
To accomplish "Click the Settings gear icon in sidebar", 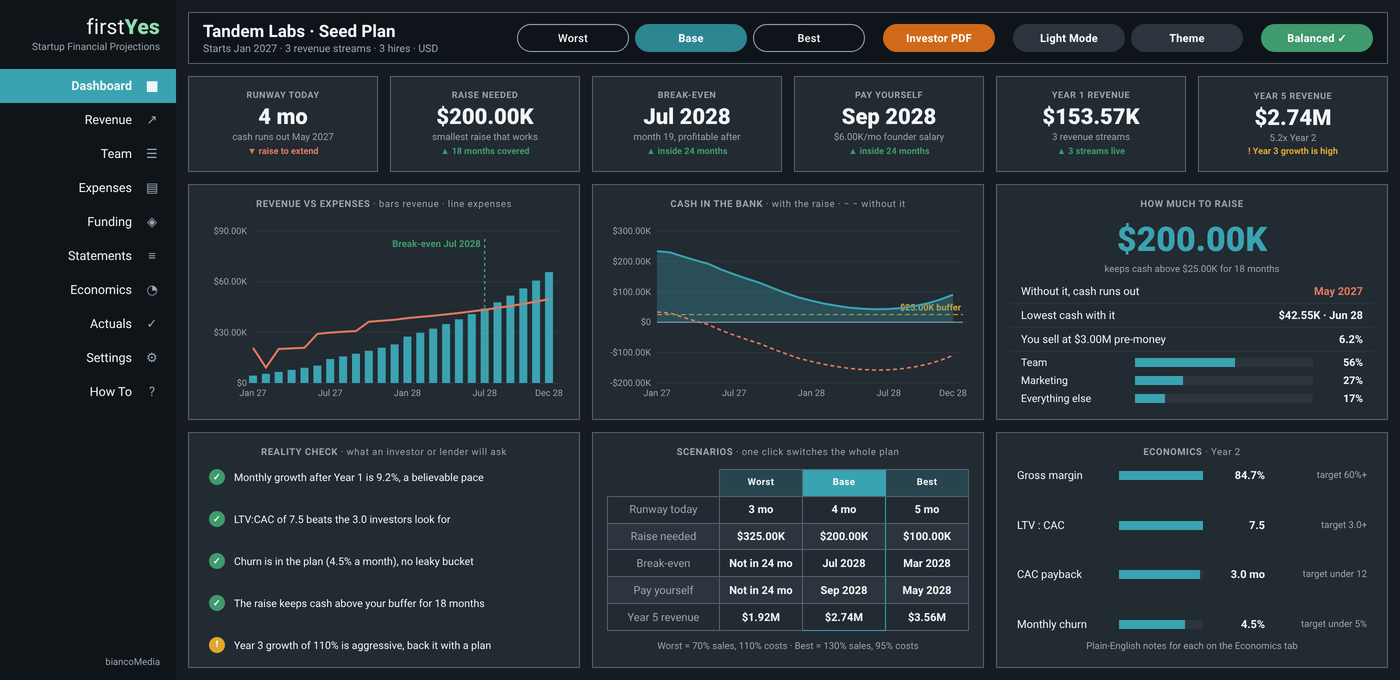I will pos(152,358).
